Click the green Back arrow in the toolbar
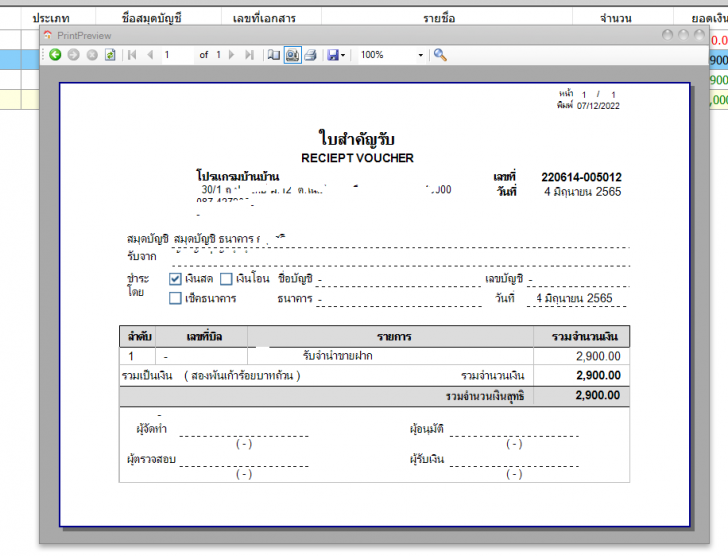The height and width of the screenshot is (556, 728). pos(55,55)
